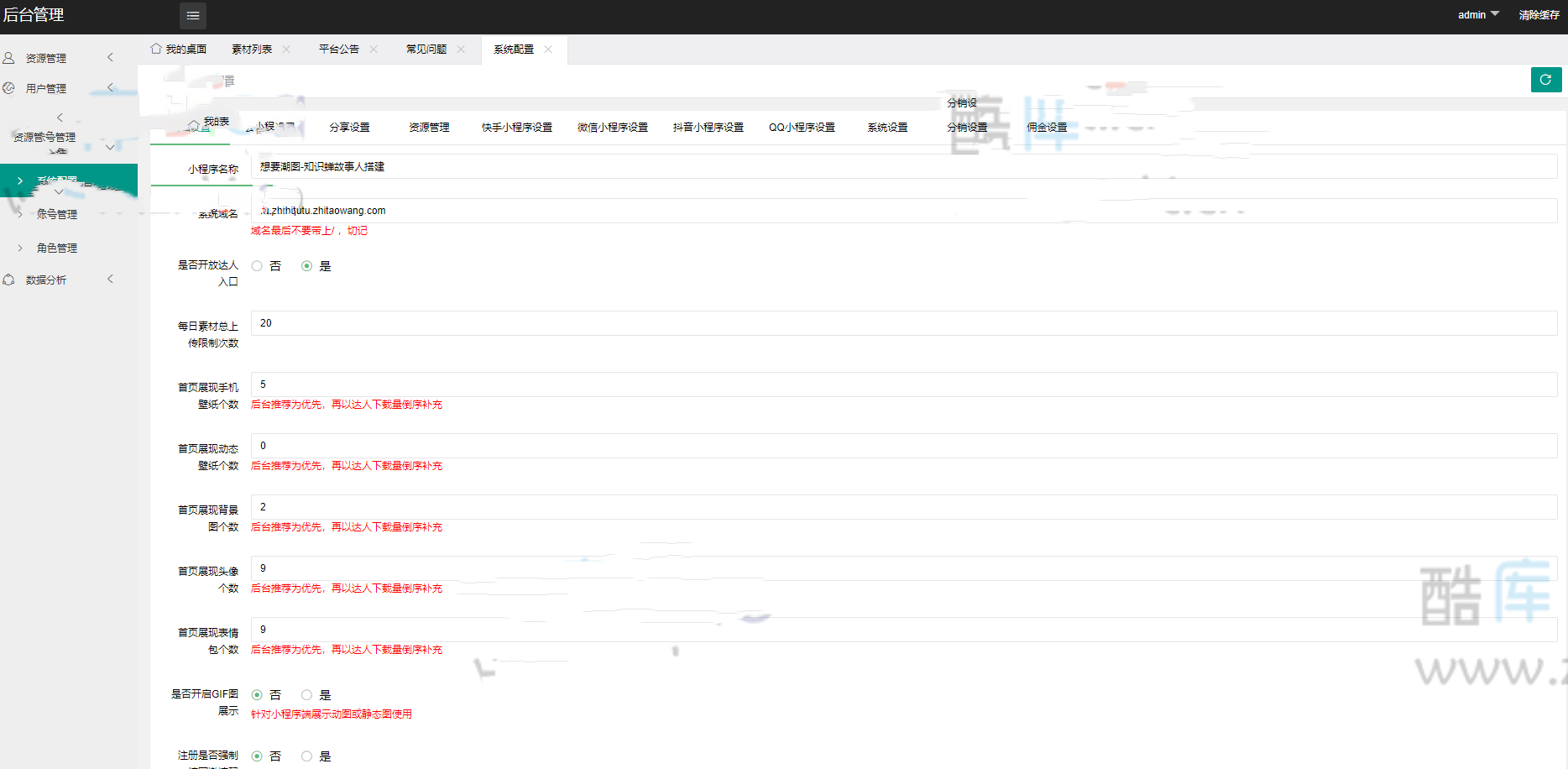
Task: Select 否 for 是否开启GIF图展示
Action: coord(257,695)
